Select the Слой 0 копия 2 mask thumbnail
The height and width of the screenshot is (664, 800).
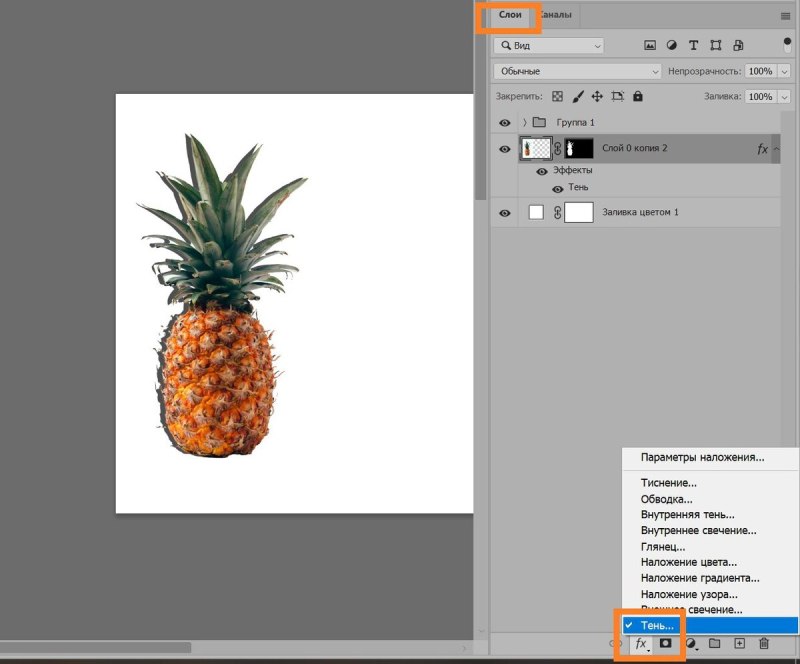[579, 149]
